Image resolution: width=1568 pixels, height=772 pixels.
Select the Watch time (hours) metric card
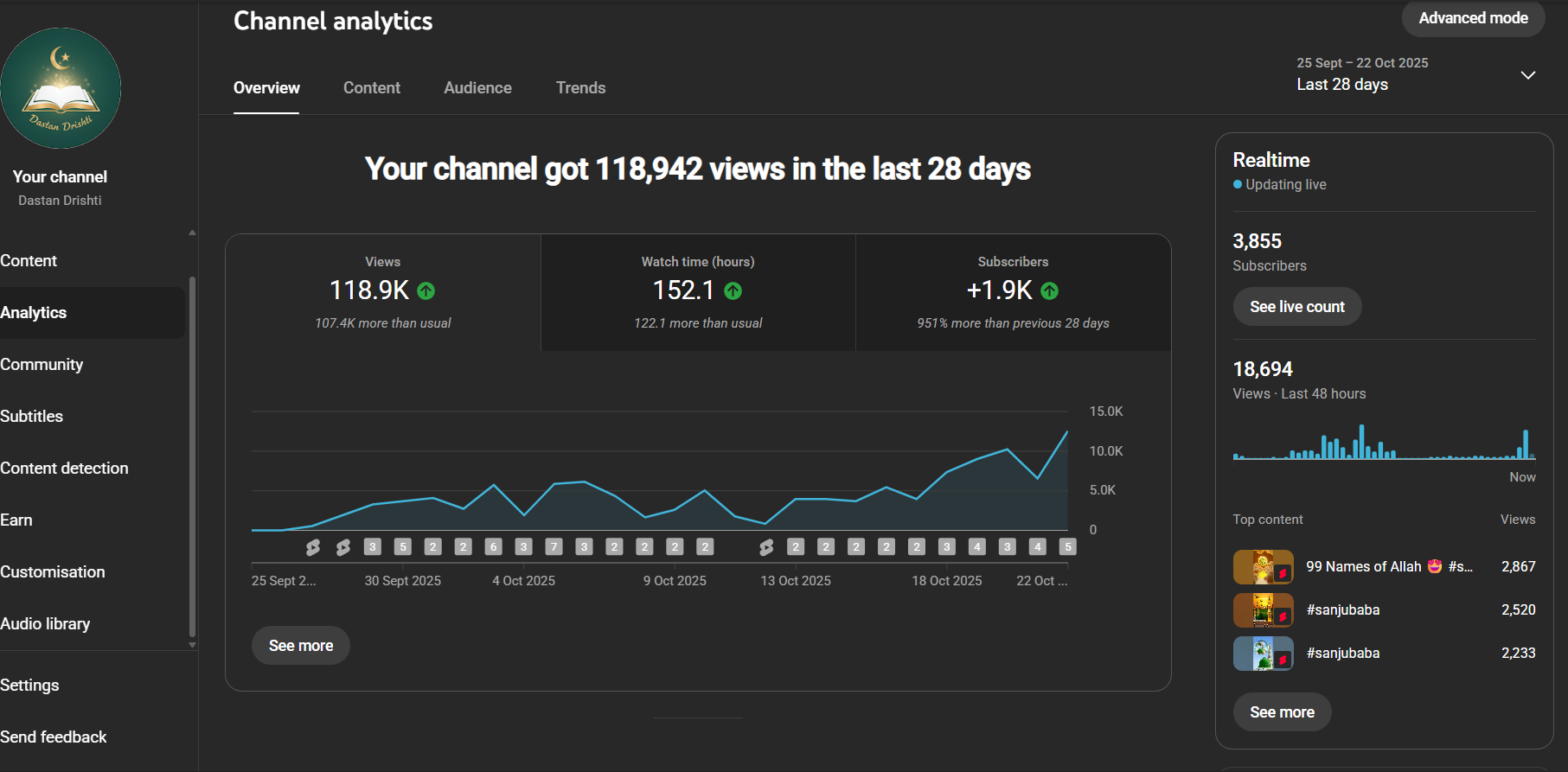tap(698, 292)
